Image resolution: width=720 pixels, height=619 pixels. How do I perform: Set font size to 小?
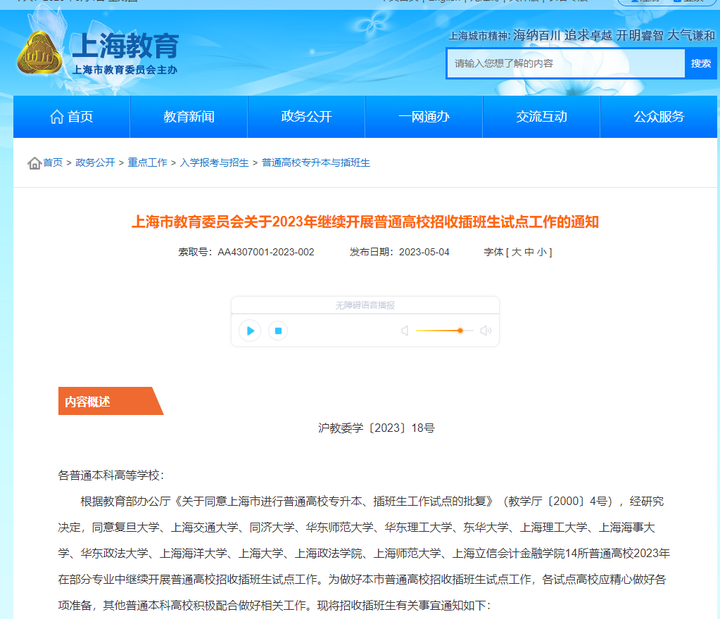click(542, 252)
